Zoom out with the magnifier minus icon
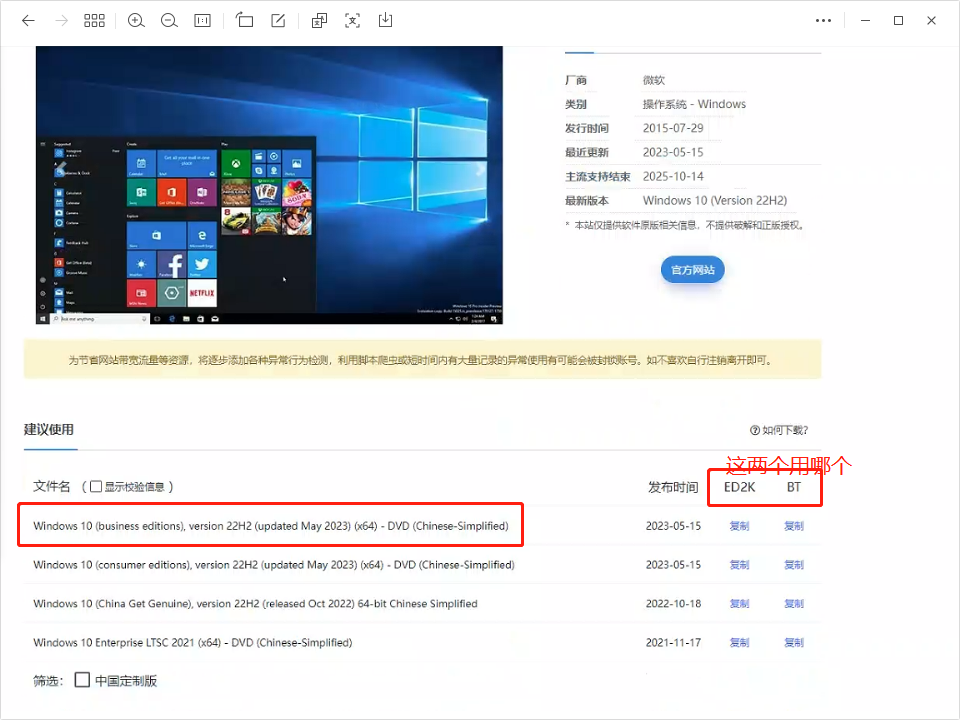The width and height of the screenshot is (960, 720). (x=169, y=21)
